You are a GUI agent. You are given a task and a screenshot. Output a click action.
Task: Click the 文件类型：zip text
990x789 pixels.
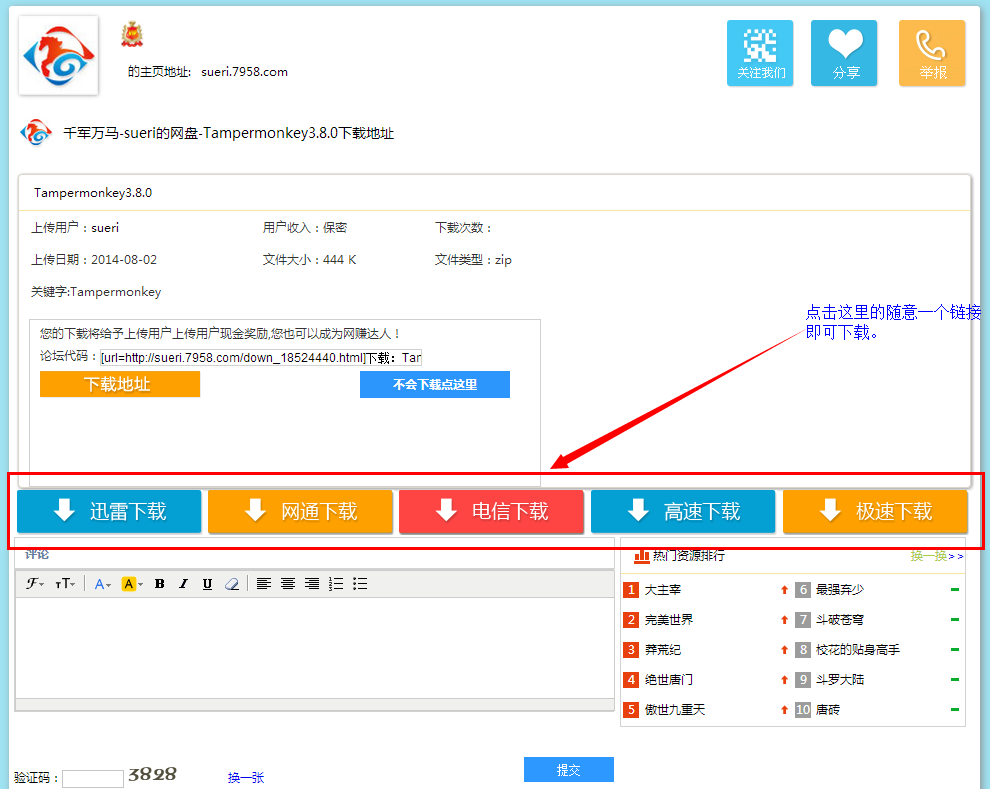tap(473, 260)
